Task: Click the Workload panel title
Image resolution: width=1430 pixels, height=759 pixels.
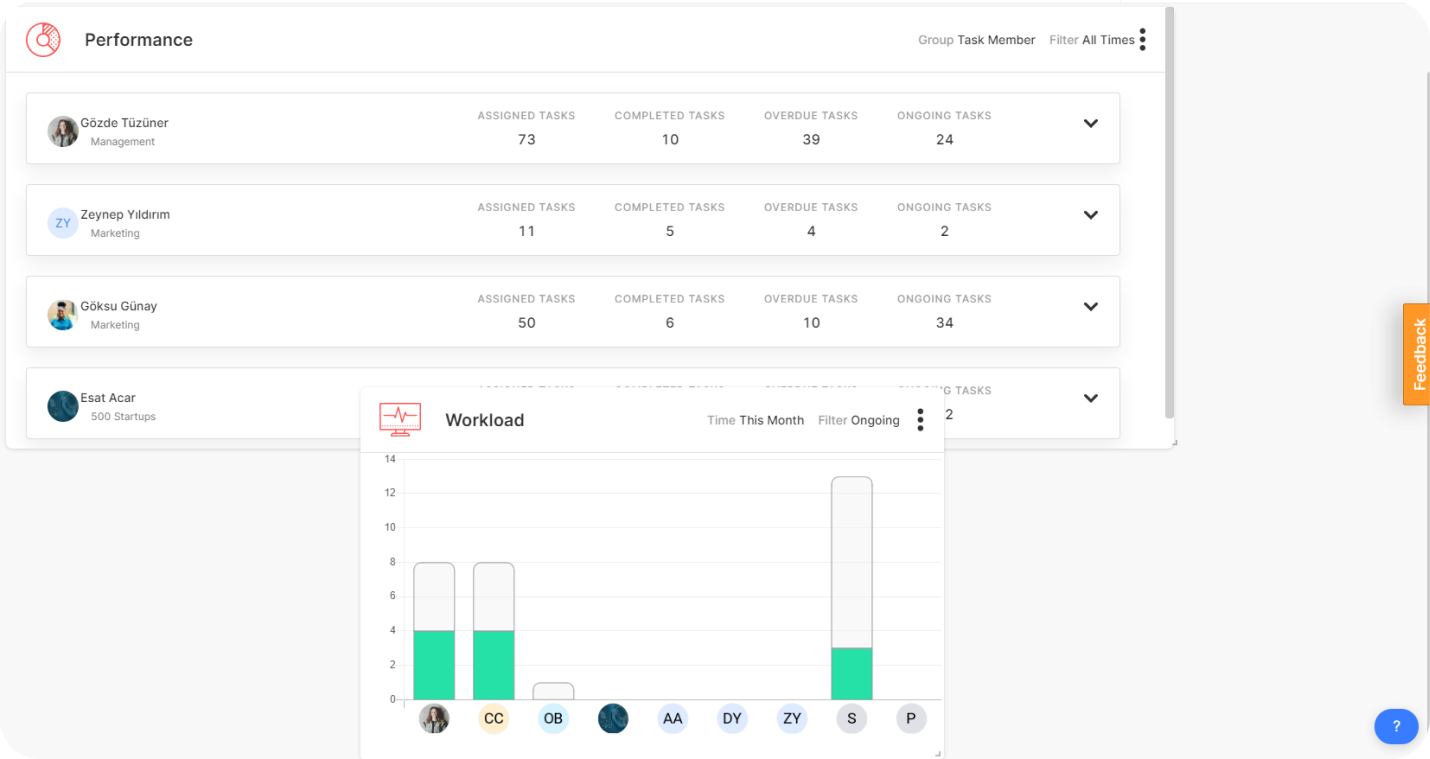Action: tap(485, 420)
